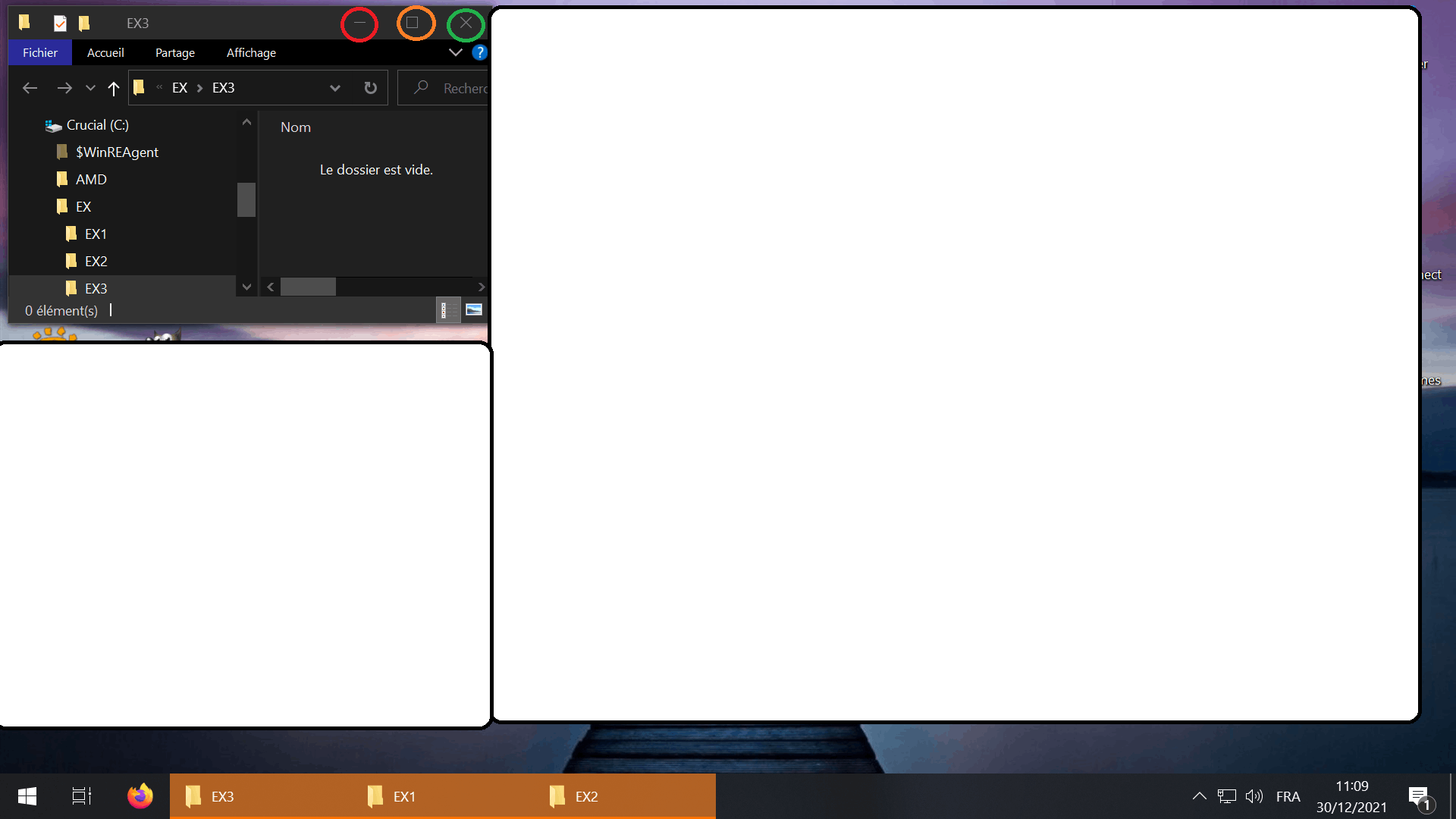Click the forward navigation arrow
This screenshot has width=1456, height=819.
click(64, 88)
